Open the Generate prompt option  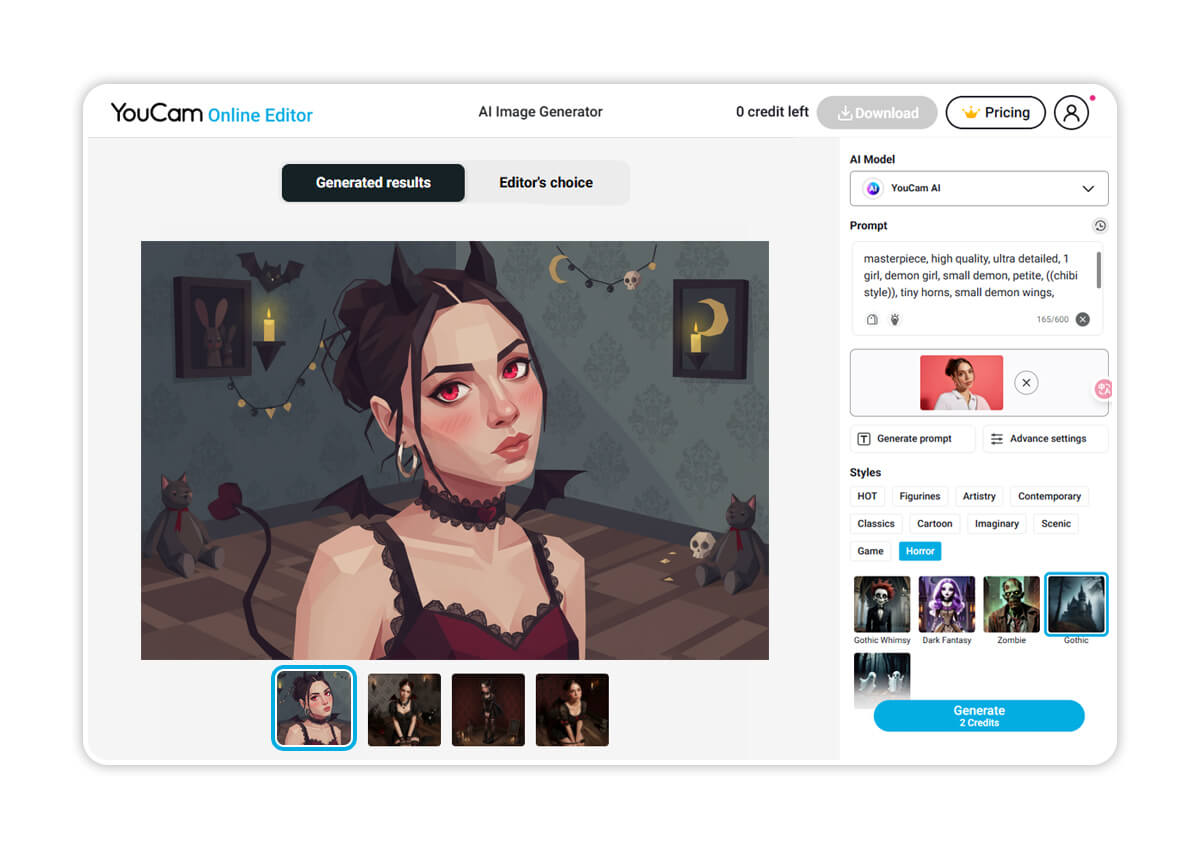point(913,439)
